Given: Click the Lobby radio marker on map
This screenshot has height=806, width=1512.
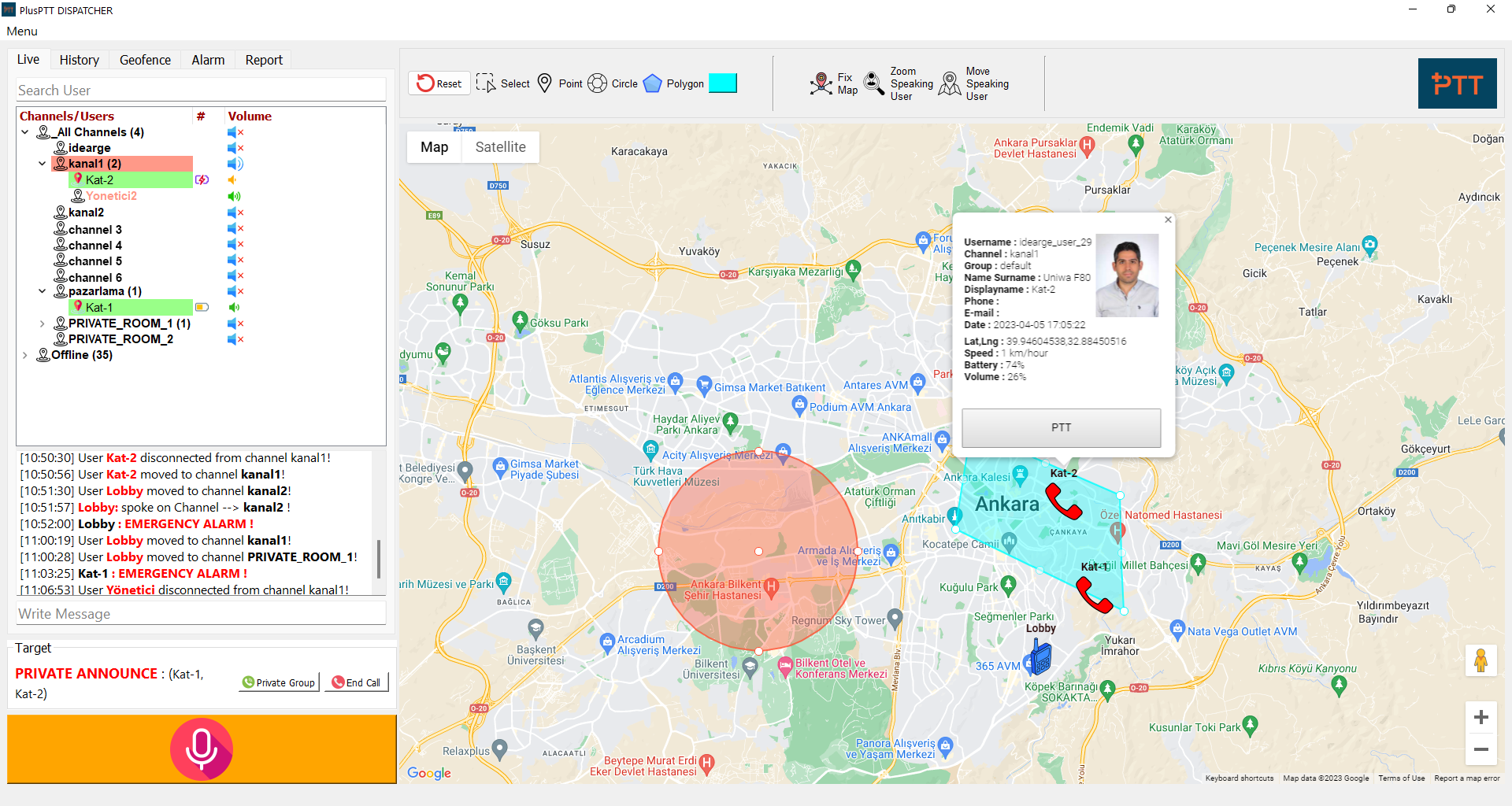Looking at the screenshot, I should point(1040,656).
